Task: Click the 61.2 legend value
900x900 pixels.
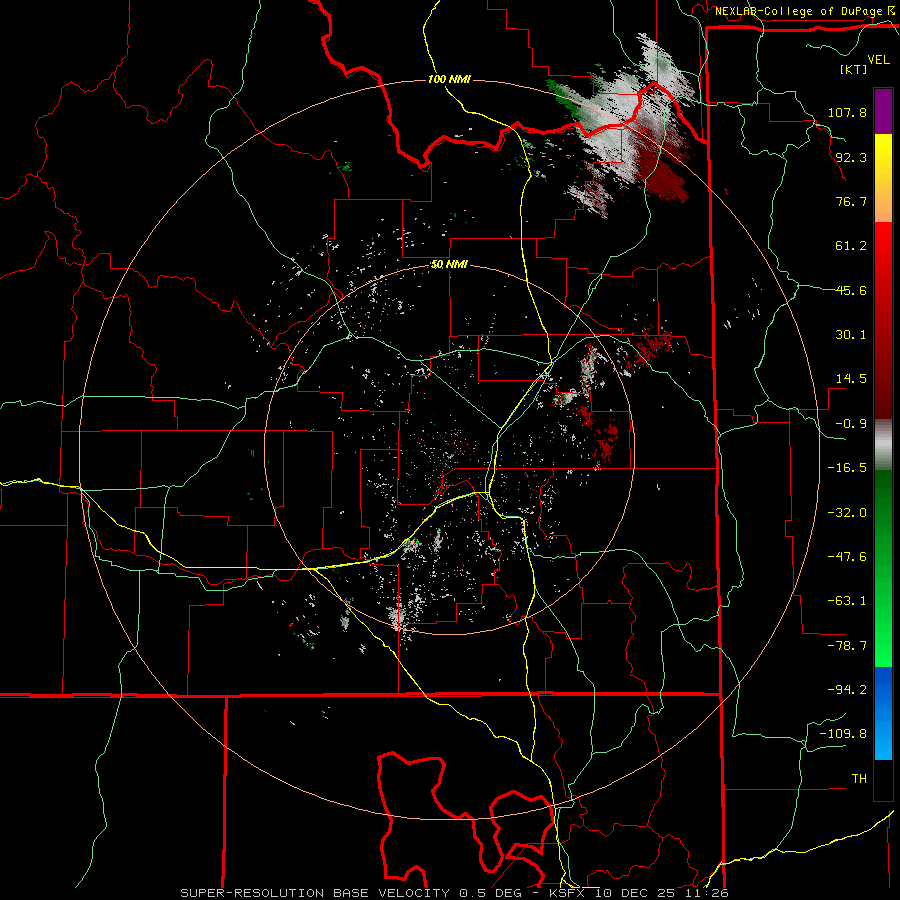Action: tap(851, 246)
